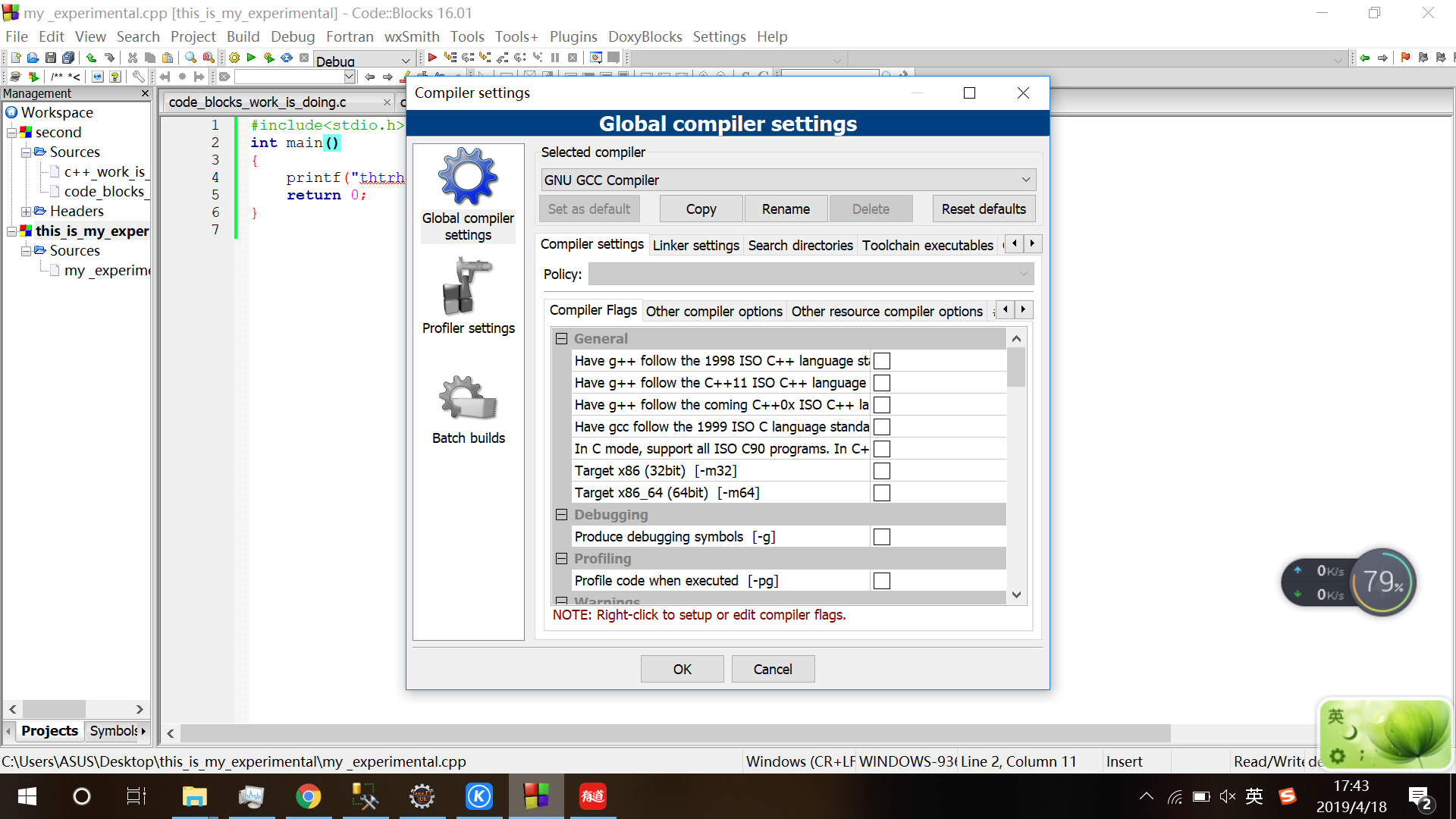This screenshot has height=819, width=1456.
Task: Click the Reset defaults button
Action: [x=983, y=209]
